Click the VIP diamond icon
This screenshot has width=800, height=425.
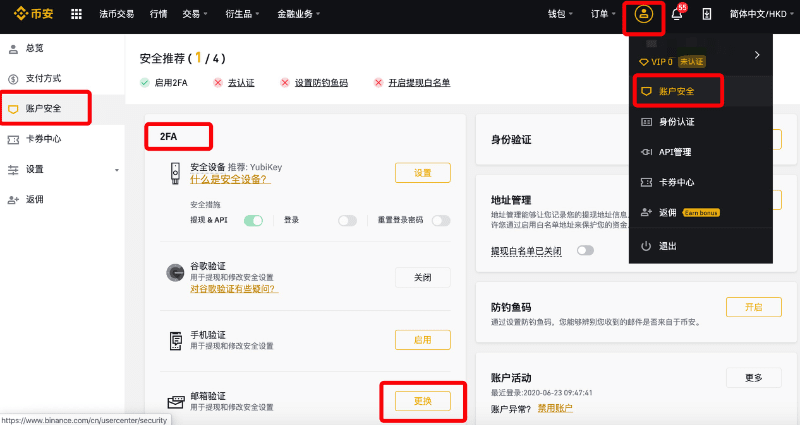tap(644, 62)
